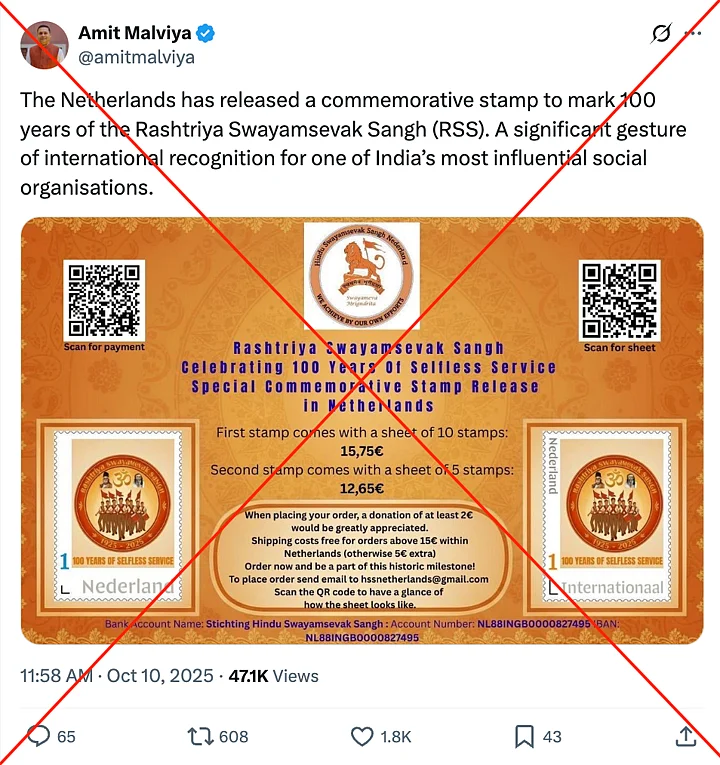Open the reply comment icon
Image resolution: width=720 pixels, height=765 pixels.
click(x=39, y=736)
